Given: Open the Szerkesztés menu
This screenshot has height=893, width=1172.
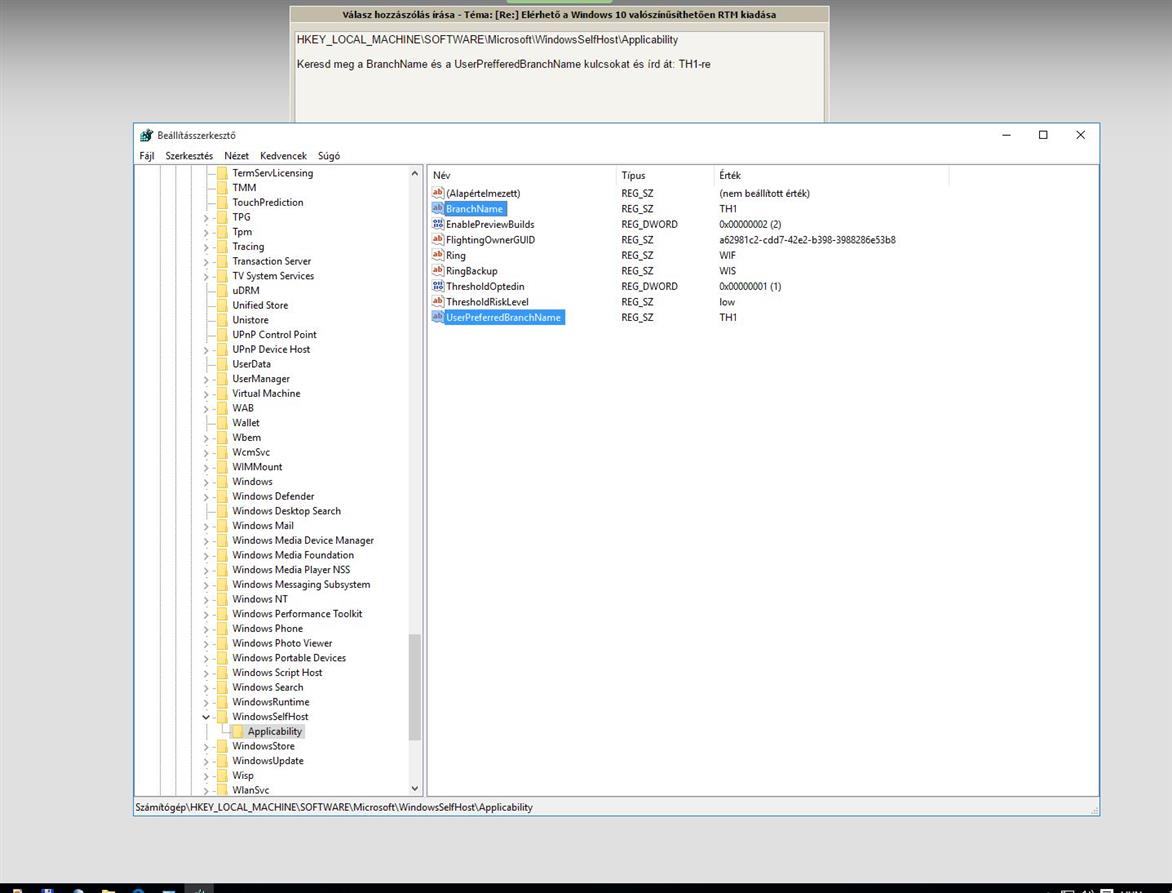Looking at the screenshot, I should click(x=189, y=155).
